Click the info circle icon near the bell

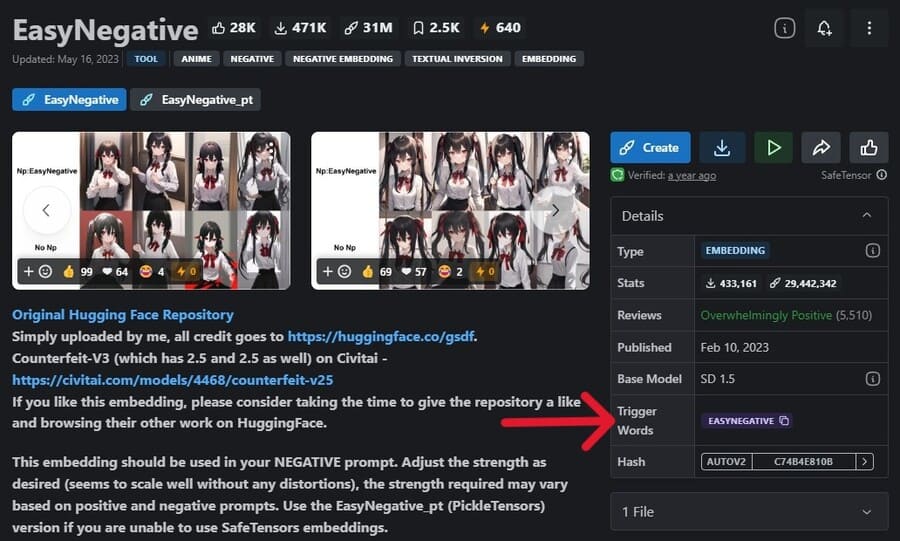coord(785,29)
